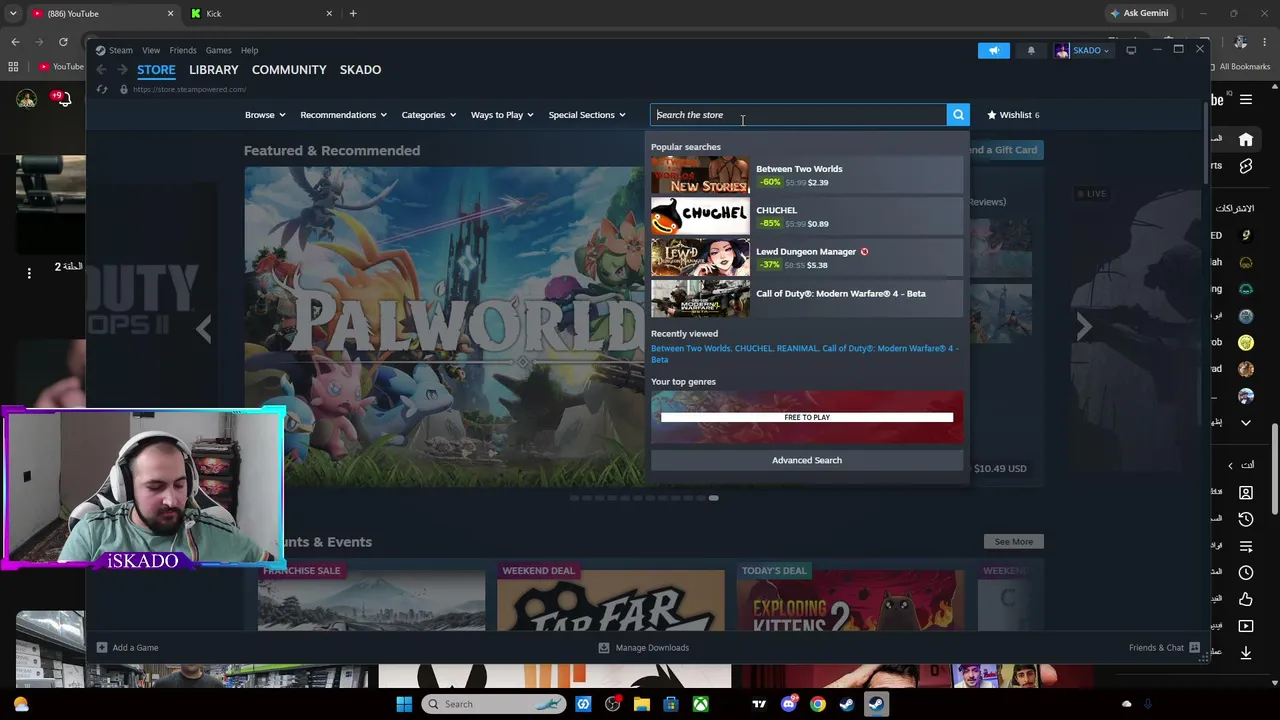The height and width of the screenshot is (720, 1280).
Task: Show the next featured game in carousel
Action: click(x=1084, y=327)
